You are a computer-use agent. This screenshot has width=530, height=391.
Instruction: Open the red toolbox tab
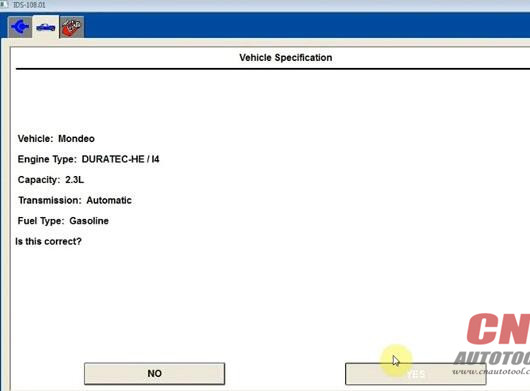72,27
